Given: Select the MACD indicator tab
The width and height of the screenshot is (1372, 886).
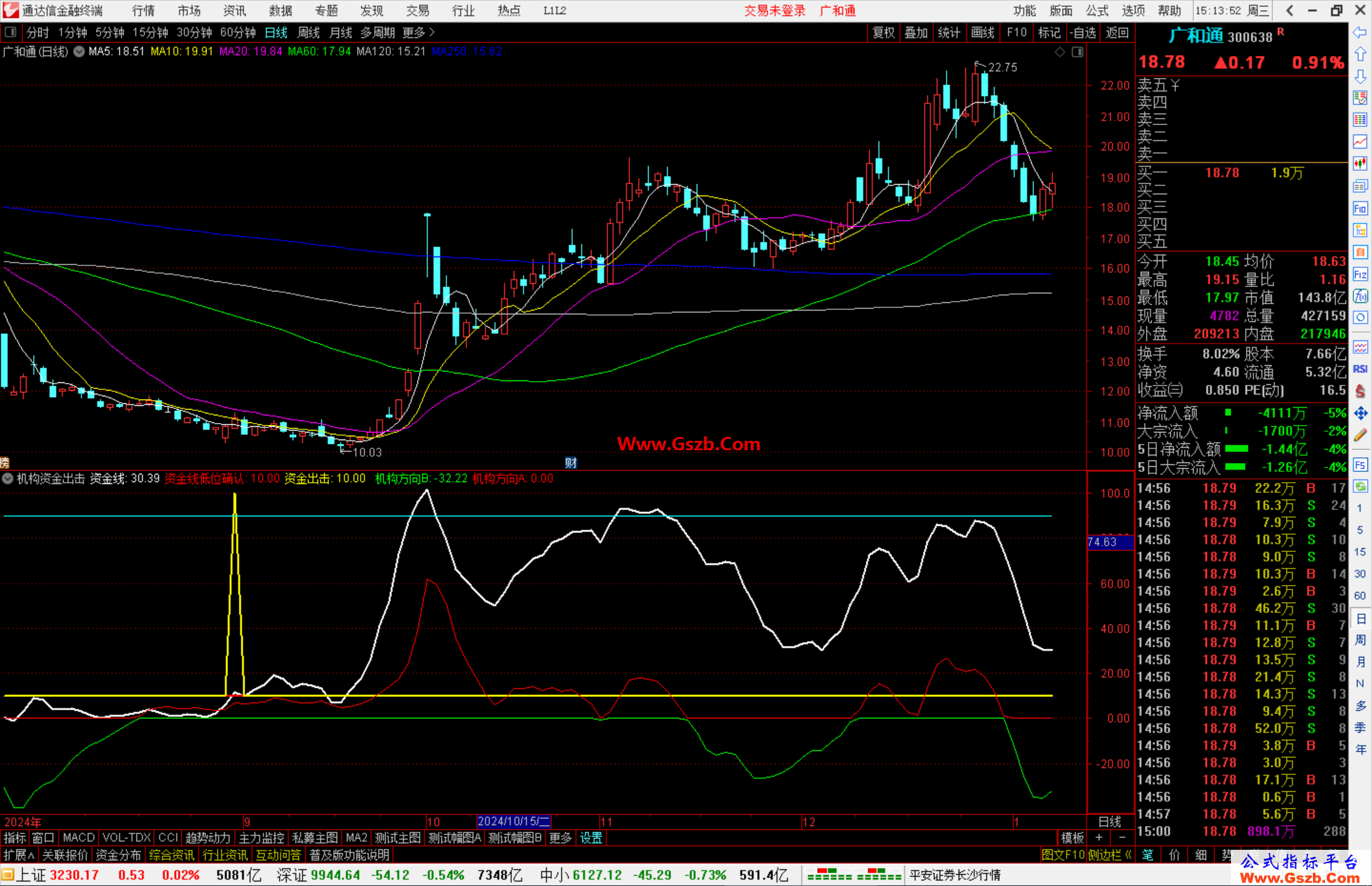Looking at the screenshot, I should click(x=79, y=838).
